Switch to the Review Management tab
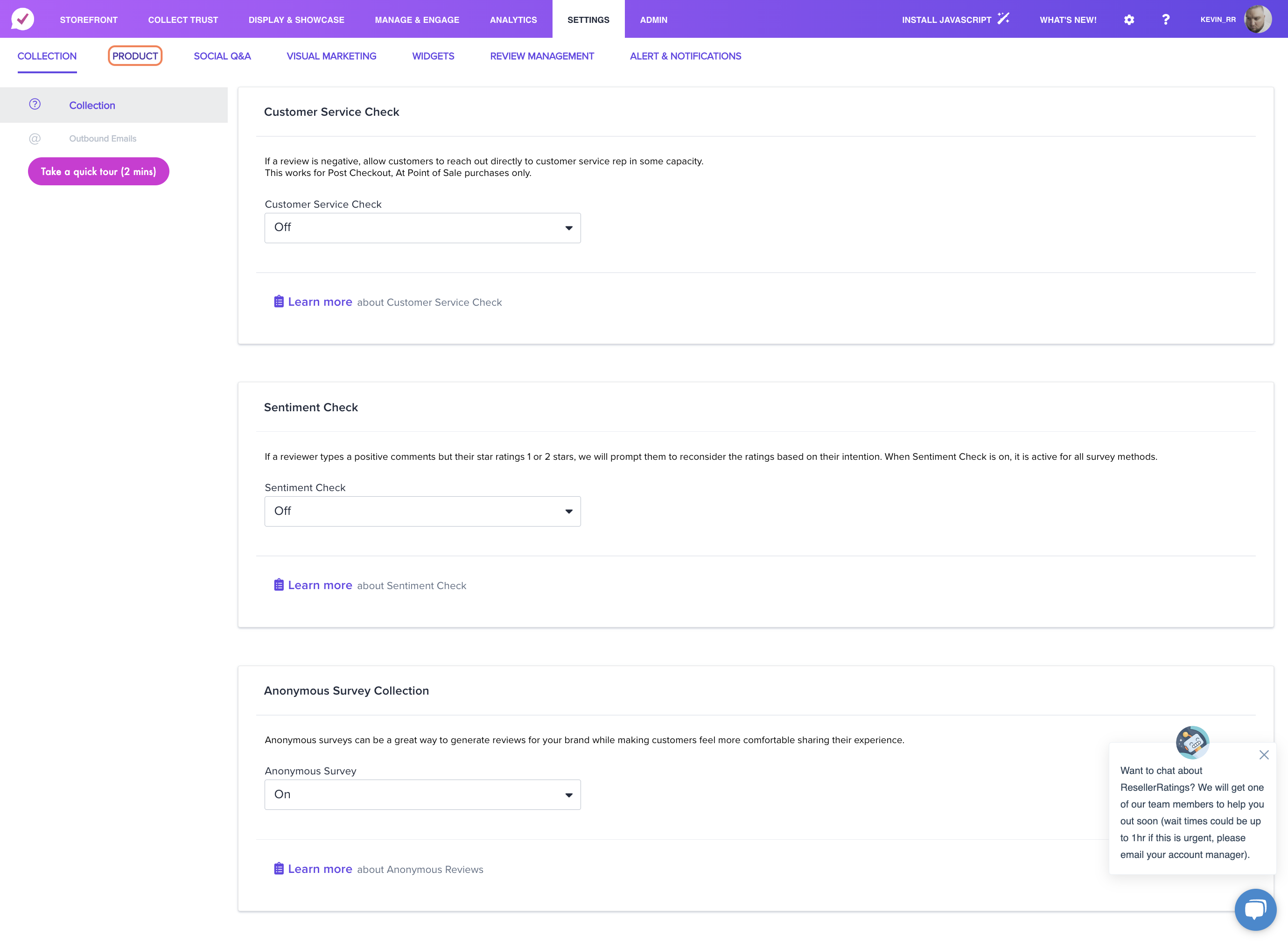1288x942 pixels. click(541, 56)
